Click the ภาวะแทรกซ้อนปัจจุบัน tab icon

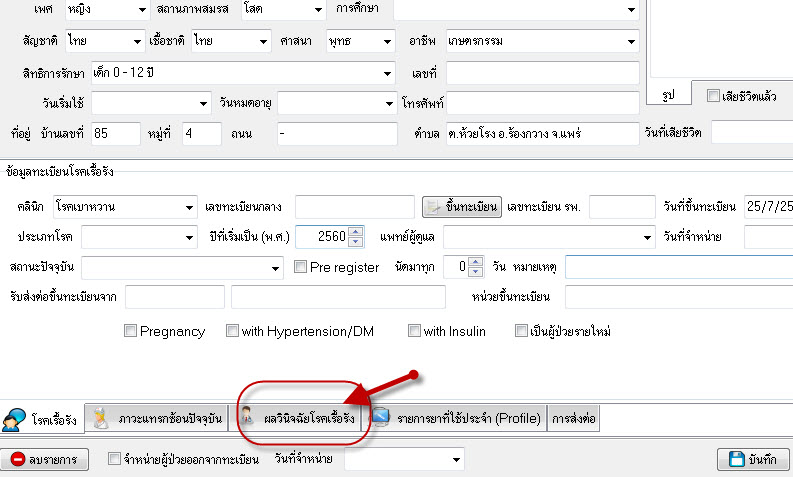coord(101,419)
